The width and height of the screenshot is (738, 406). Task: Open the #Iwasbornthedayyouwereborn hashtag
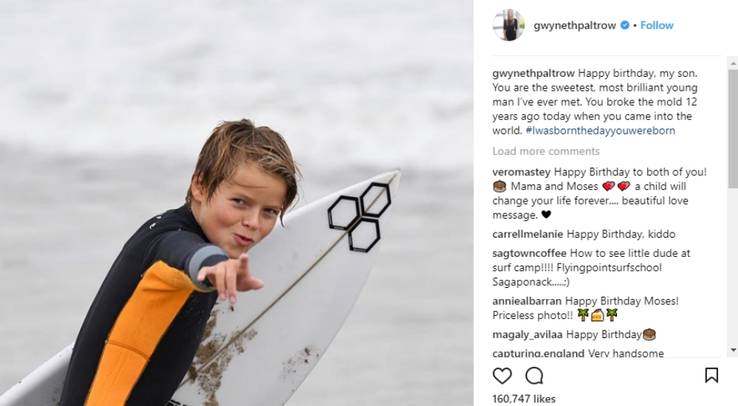600,130
